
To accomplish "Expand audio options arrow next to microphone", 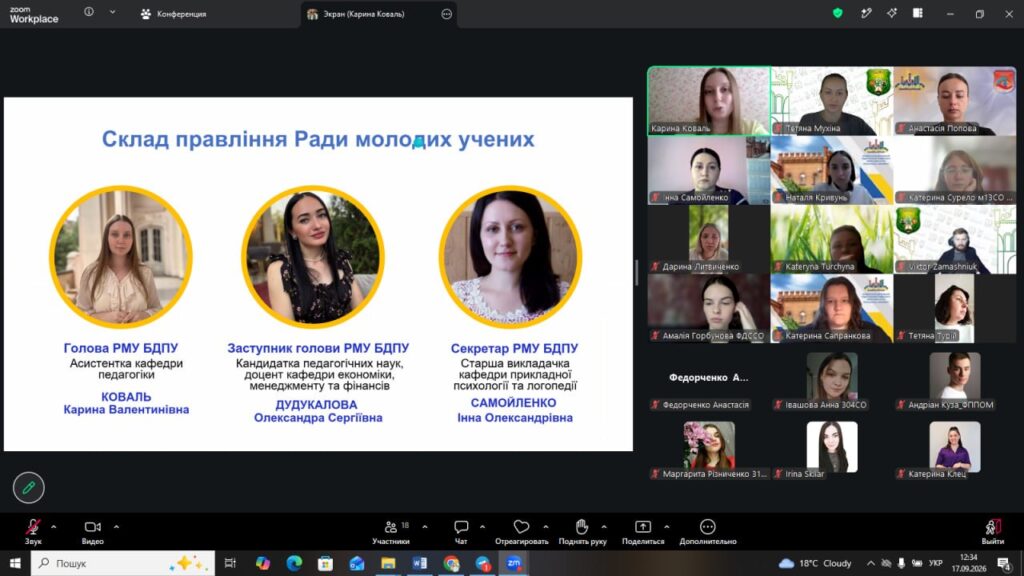I will [x=54, y=526].
